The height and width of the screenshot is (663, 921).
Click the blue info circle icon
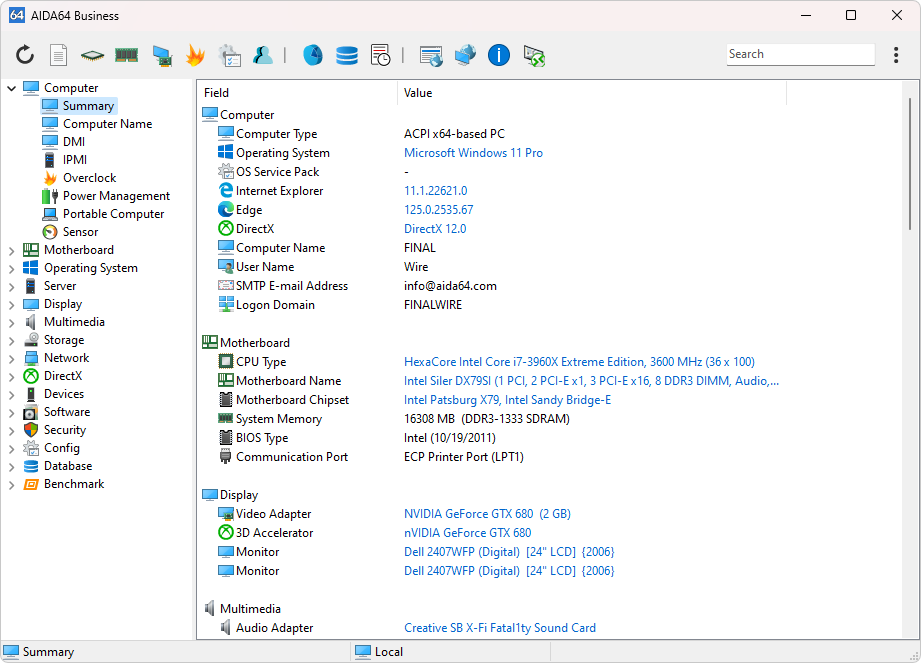coord(499,55)
